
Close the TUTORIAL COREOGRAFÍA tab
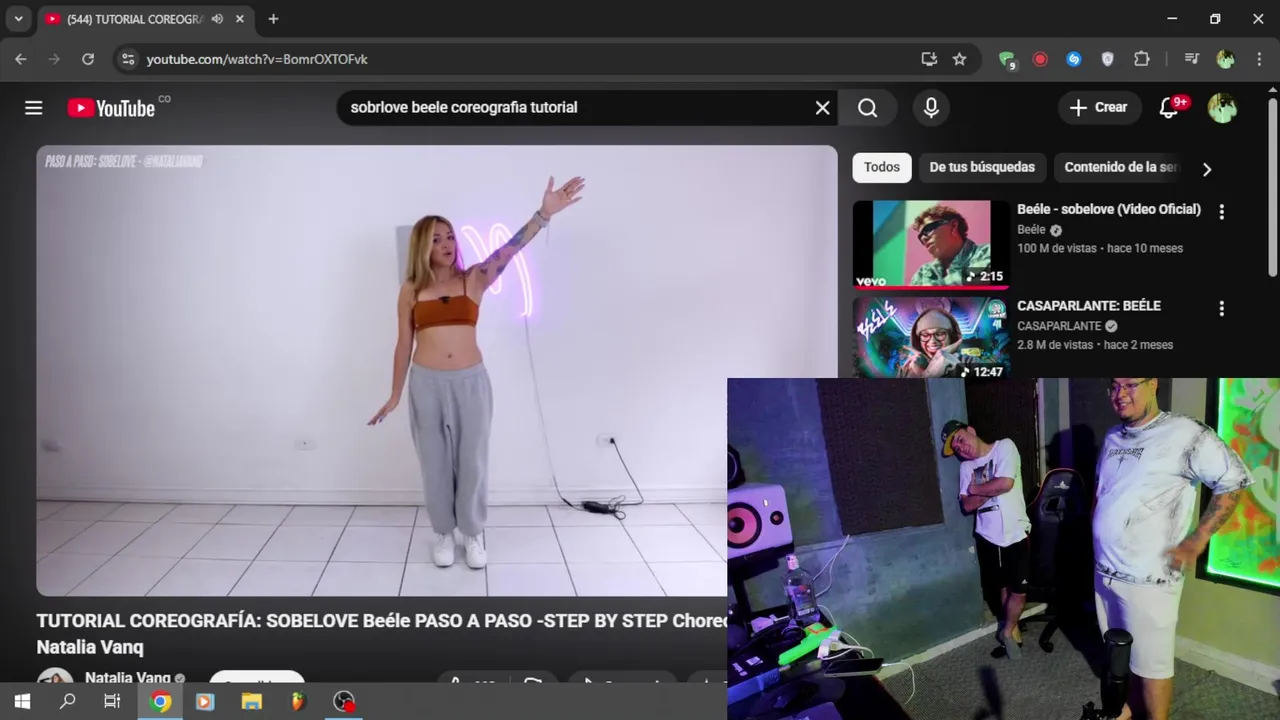click(x=240, y=19)
